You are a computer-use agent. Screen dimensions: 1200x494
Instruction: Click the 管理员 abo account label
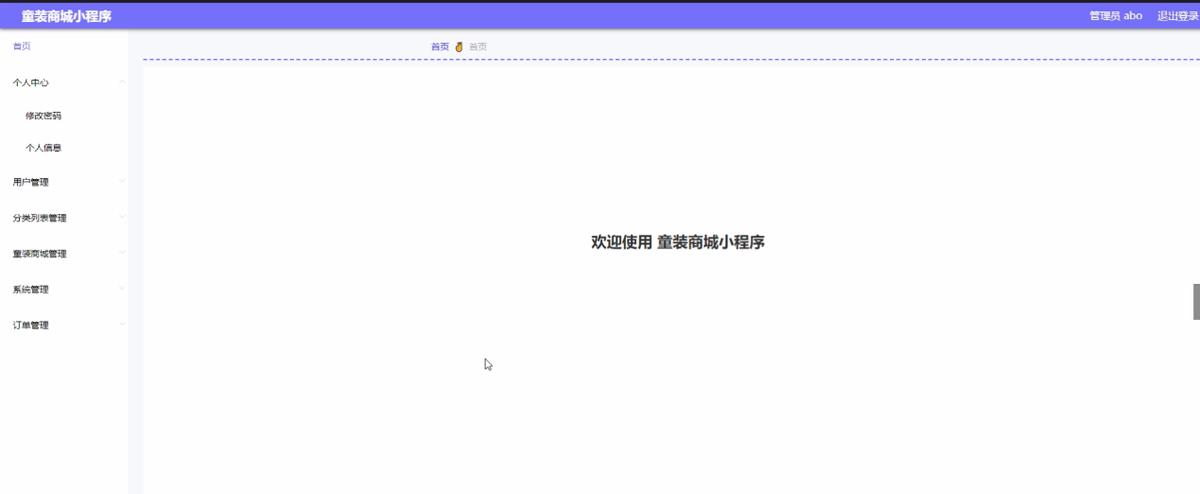(1116, 16)
